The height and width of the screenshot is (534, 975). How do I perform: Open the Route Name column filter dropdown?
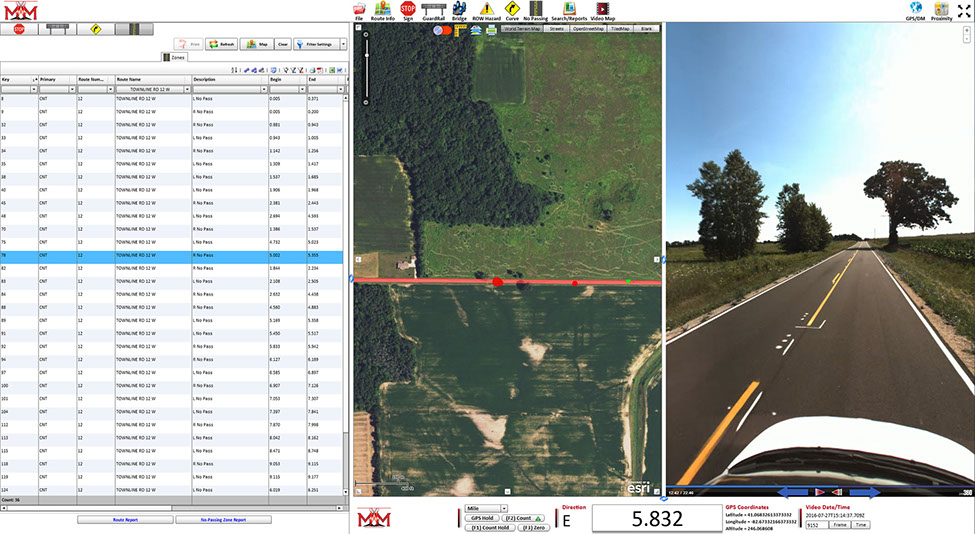[186, 89]
